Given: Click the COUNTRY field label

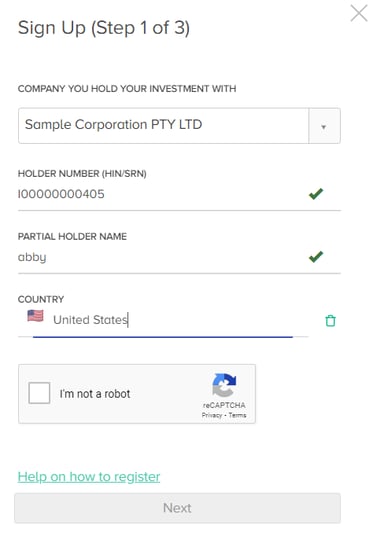Looking at the screenshot, I should click(x=41, y=299).
